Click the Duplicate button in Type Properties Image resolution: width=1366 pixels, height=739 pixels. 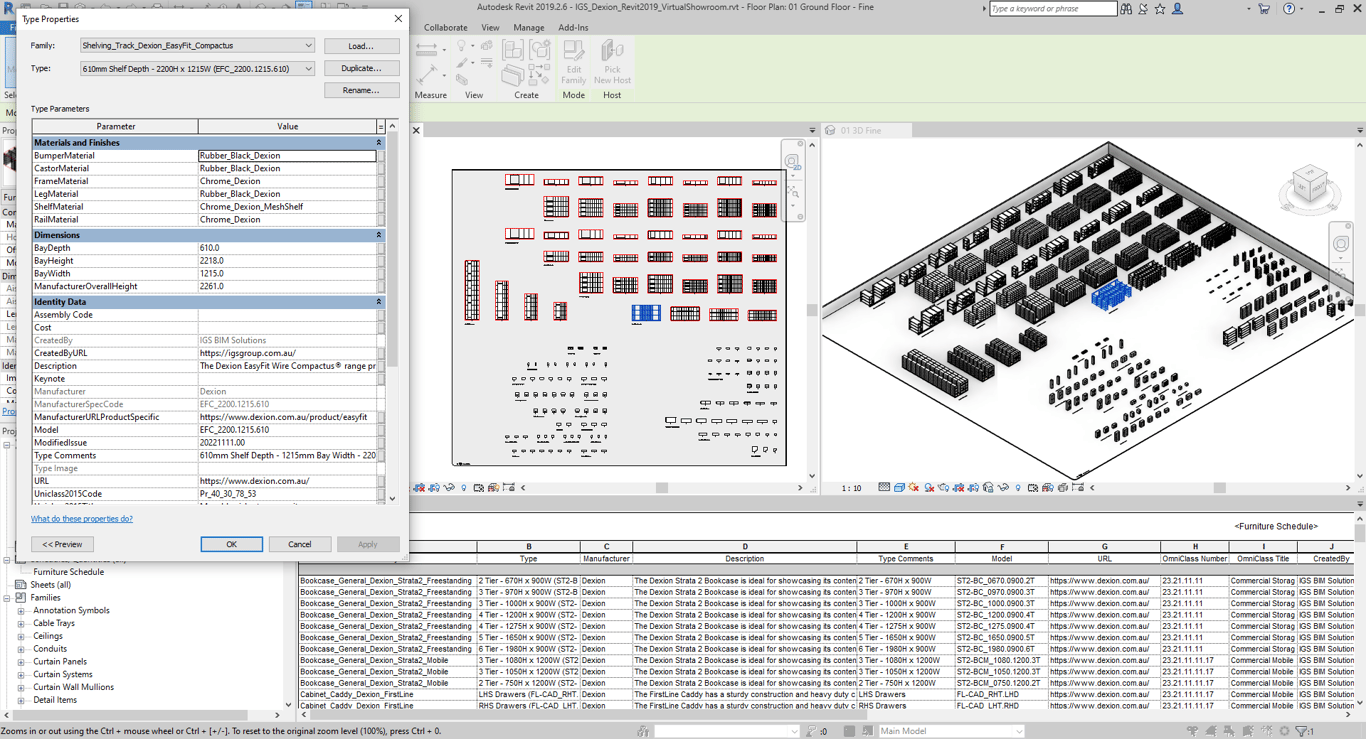click(361, 67)
